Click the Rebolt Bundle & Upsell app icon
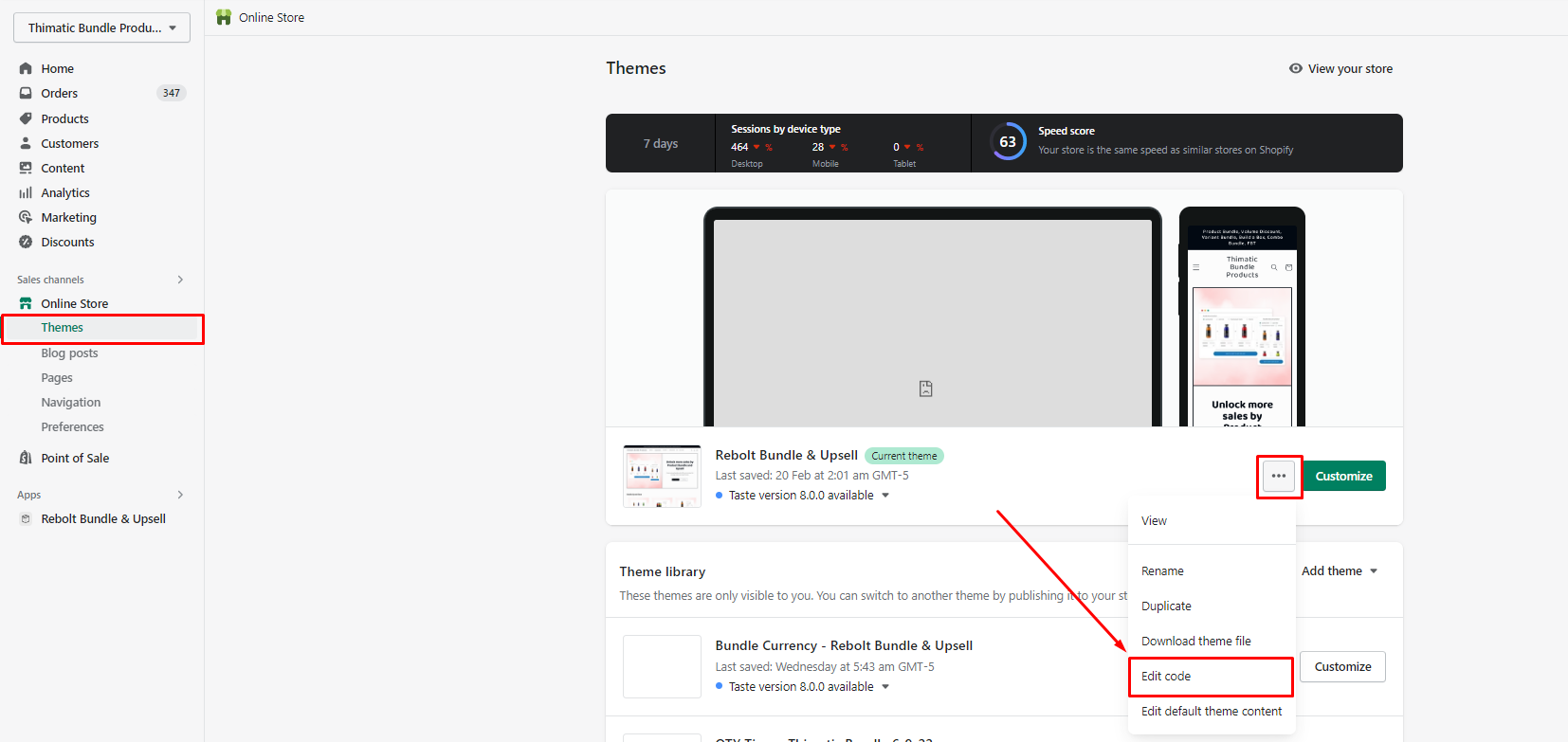Image resolution: width=1568 pixels, height=742 pixels. pos(26,518)
